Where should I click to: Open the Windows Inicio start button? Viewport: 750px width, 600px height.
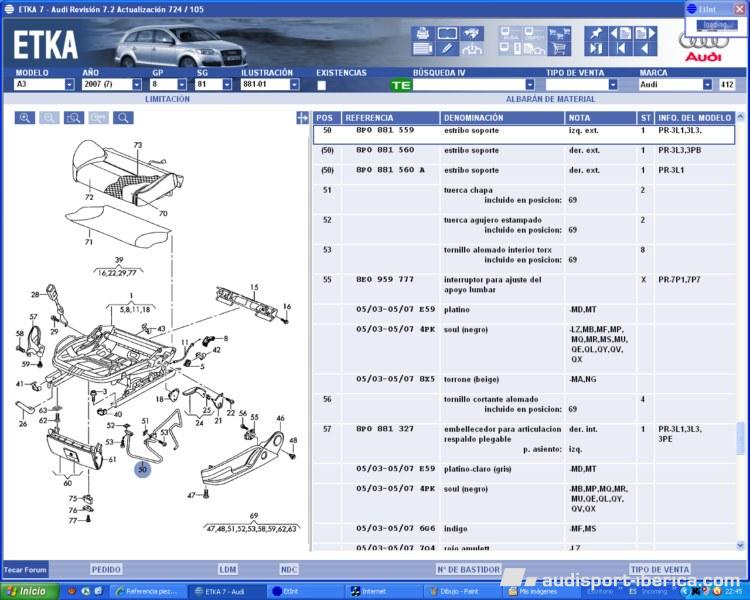click(30, 591)
